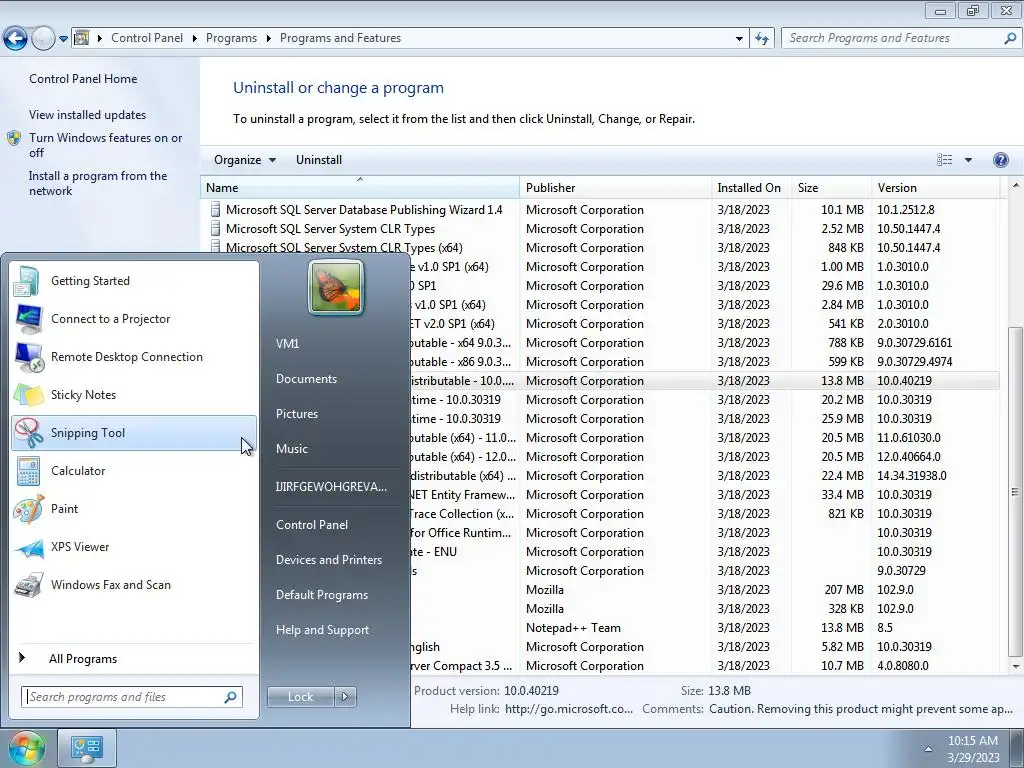Click the Forward navigation arrow
Screen dimensions: 1024x768
coord(43,39)
